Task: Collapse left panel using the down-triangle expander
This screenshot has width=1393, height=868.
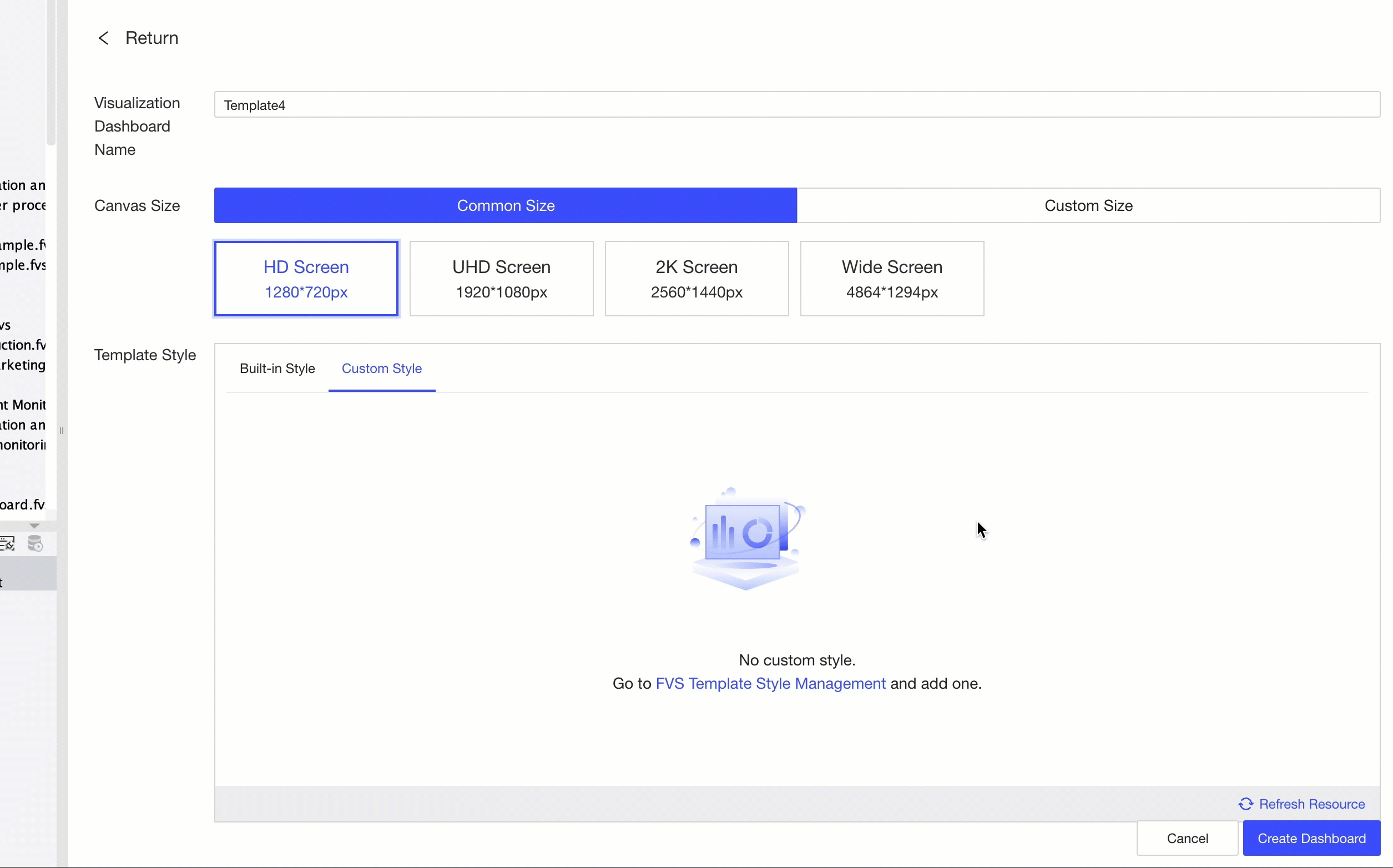Action: point(34,525)
